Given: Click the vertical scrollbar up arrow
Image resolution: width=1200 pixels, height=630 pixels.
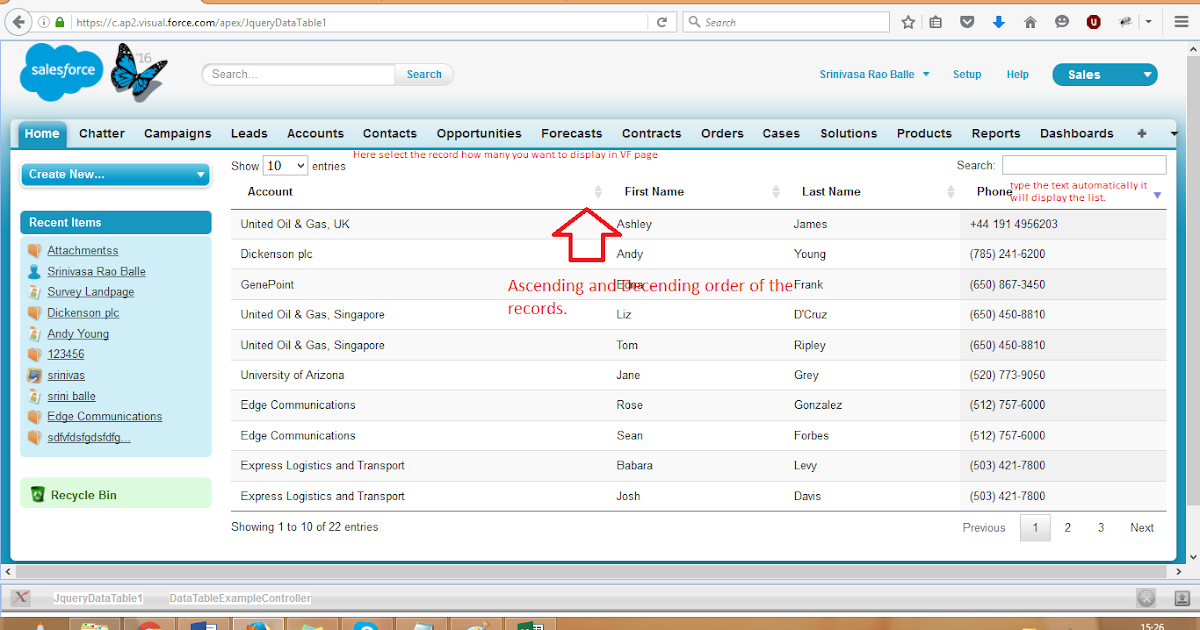Looking at the screenshot, I should pos(1191,50).
